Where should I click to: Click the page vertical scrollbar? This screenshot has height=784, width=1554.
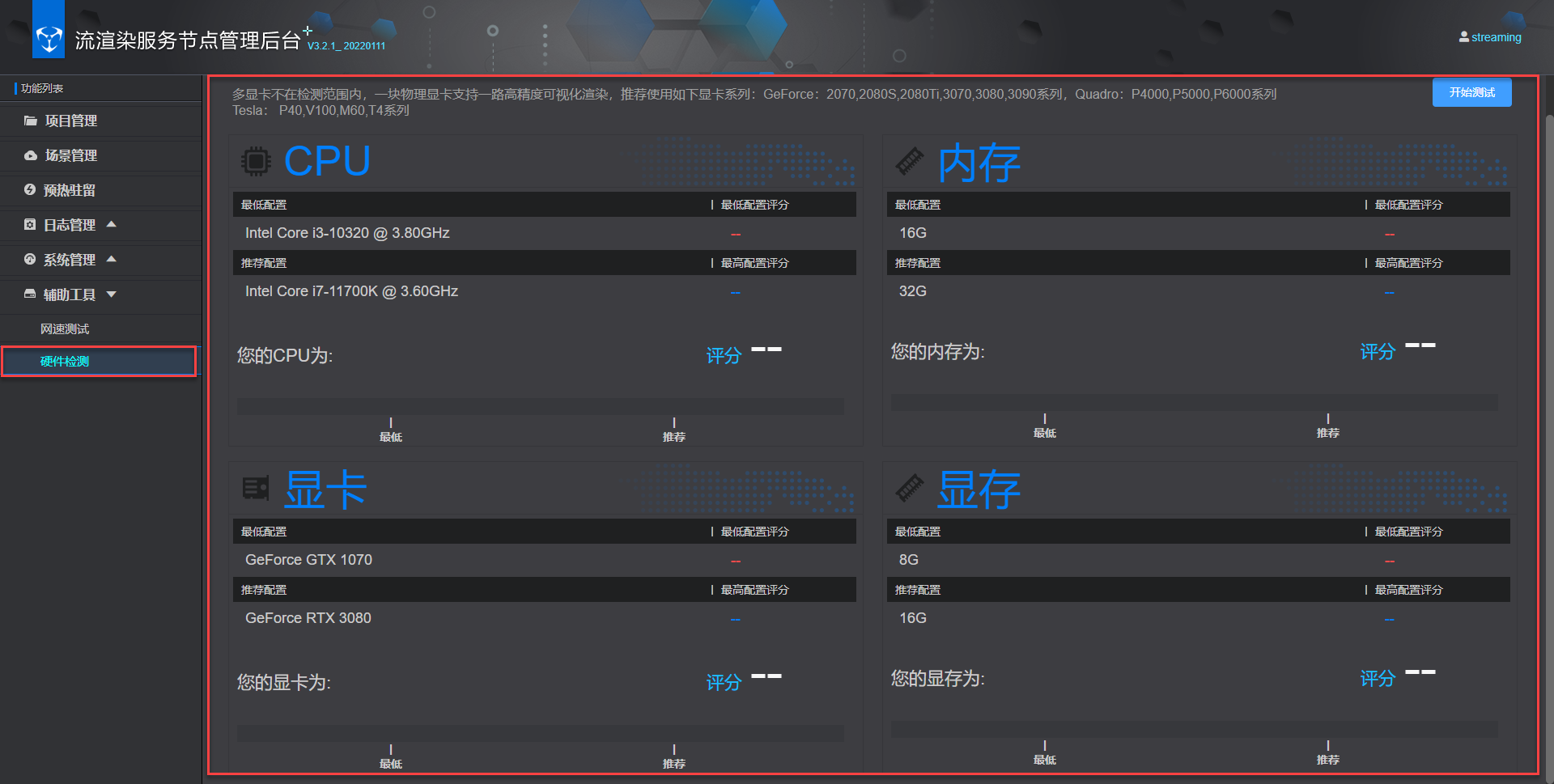click(1549, 324)
